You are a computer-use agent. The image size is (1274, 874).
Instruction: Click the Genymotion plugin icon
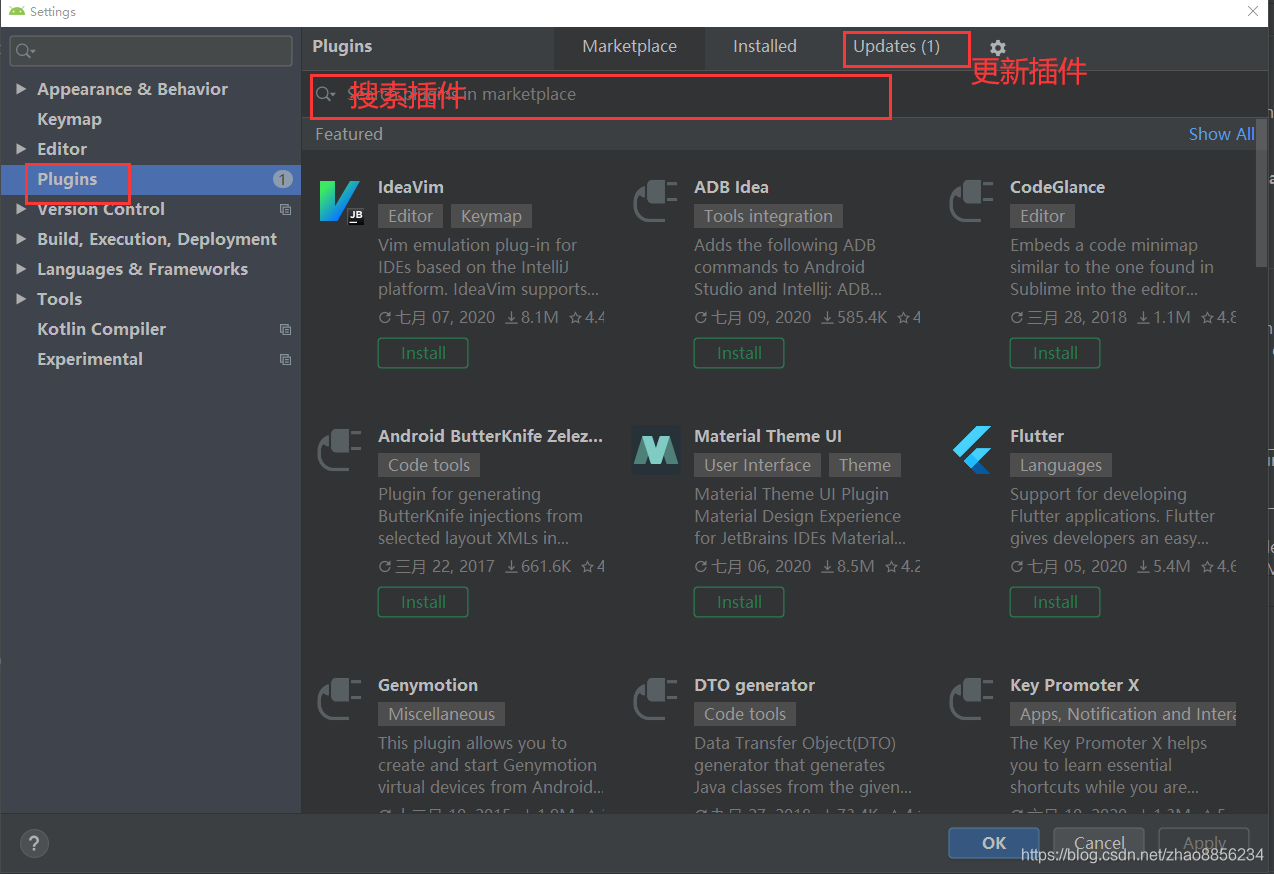[x=341, y=699]
